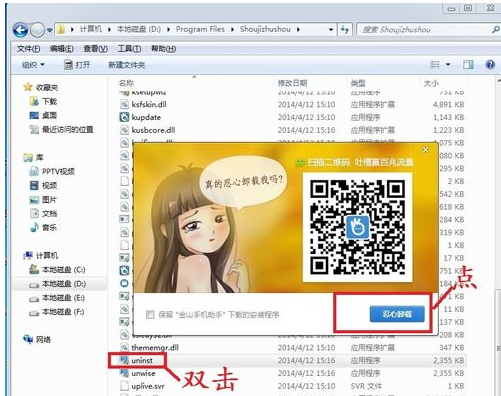Viewport: 501px width, 396px height.
Task: Open 本地磁盘 (D:) in navigation pane
Action: coord(58,284)
